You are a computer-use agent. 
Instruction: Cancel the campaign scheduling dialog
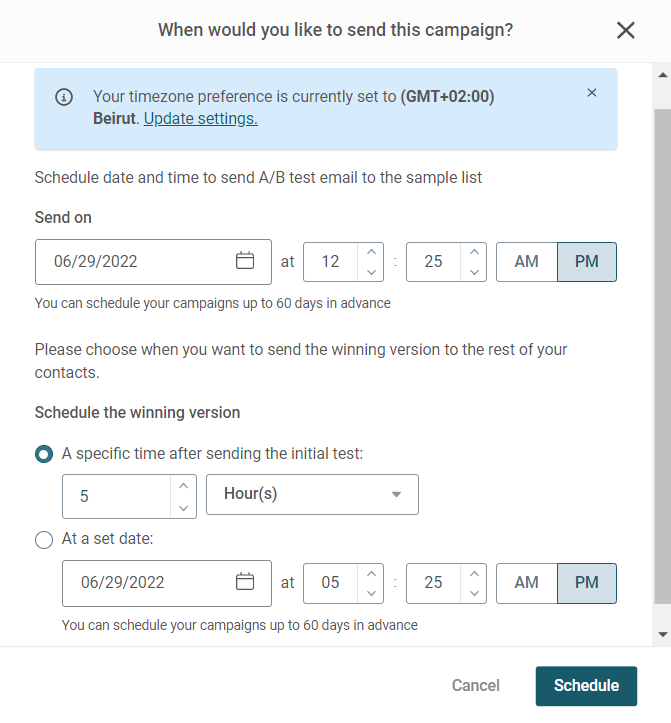(475, 686)
